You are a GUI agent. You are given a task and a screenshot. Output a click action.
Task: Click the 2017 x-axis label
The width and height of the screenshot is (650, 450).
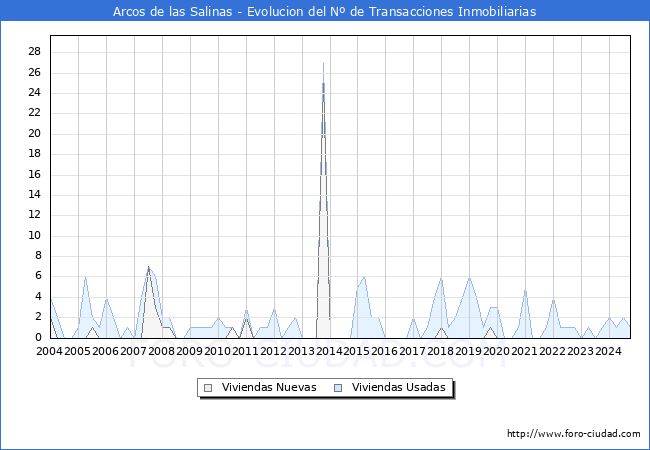click(x=412, y=351)
